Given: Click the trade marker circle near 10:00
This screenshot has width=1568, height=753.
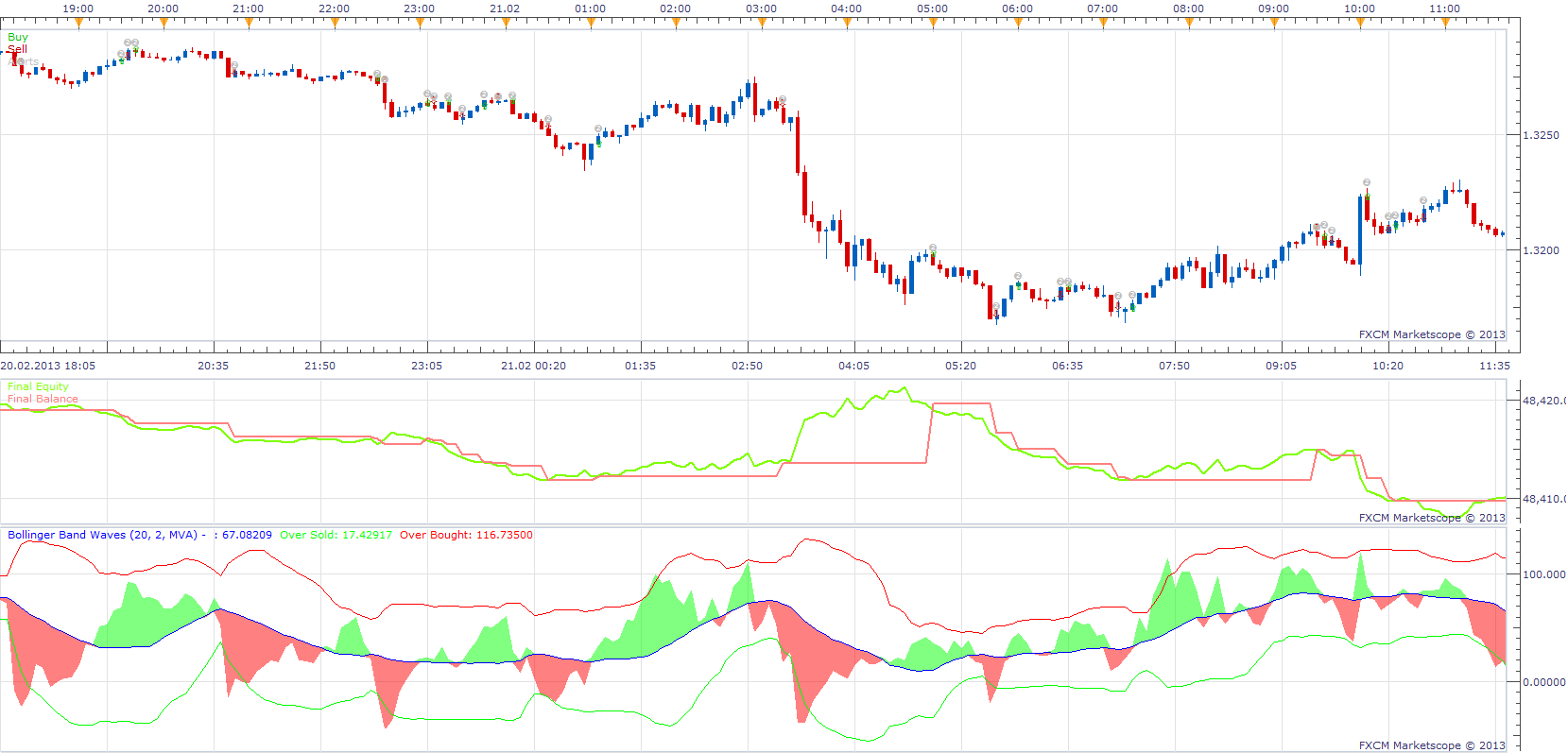Looking at the screenshot, I should tap(1367, 182).
